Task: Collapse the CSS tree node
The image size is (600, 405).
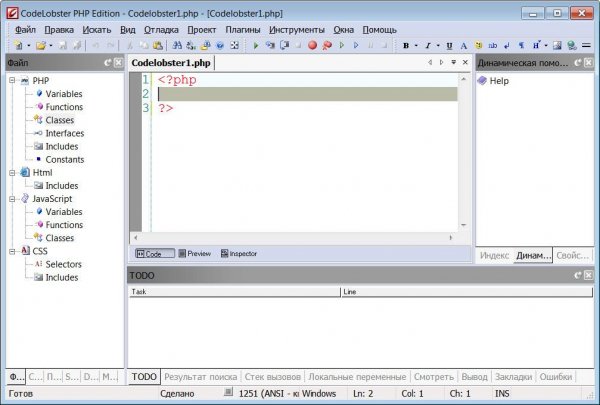Action: click(x=12, y=251)
